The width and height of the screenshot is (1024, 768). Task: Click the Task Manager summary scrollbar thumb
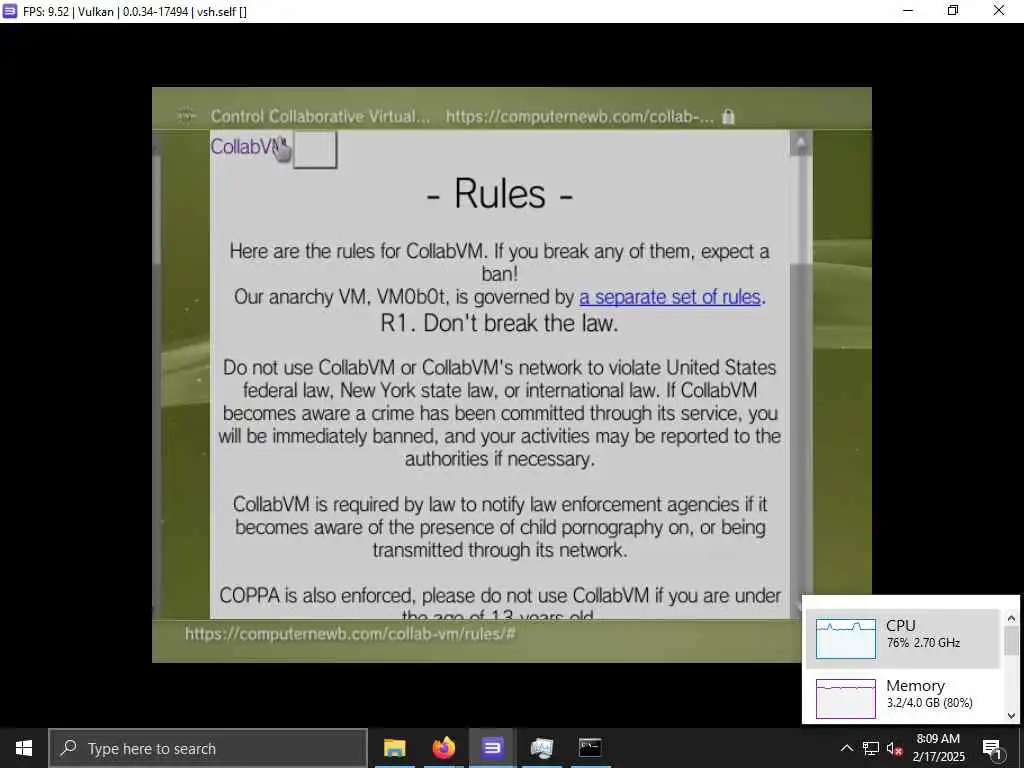click(x=1012, y=640)
